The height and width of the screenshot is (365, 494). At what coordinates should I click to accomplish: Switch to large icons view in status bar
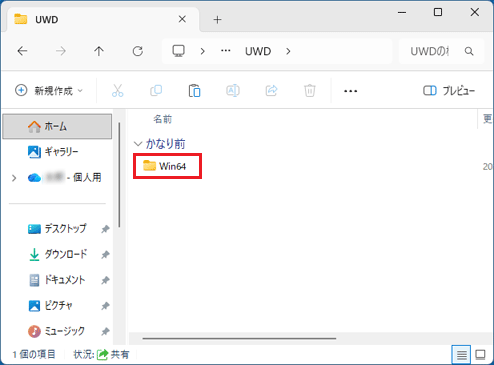pos(480,355)
